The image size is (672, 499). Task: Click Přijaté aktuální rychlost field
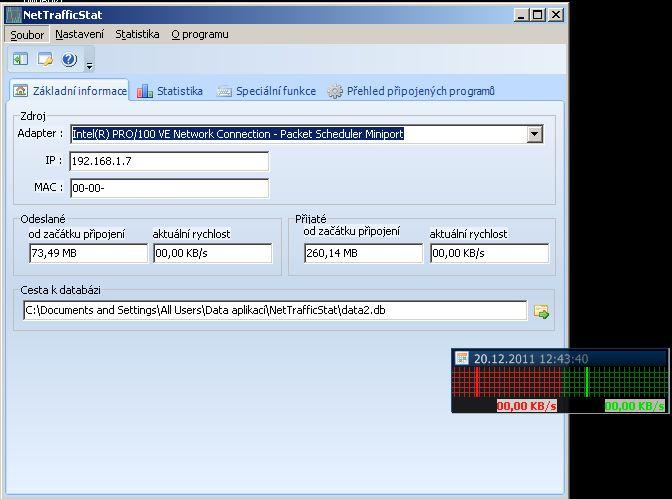click(489, 253)
